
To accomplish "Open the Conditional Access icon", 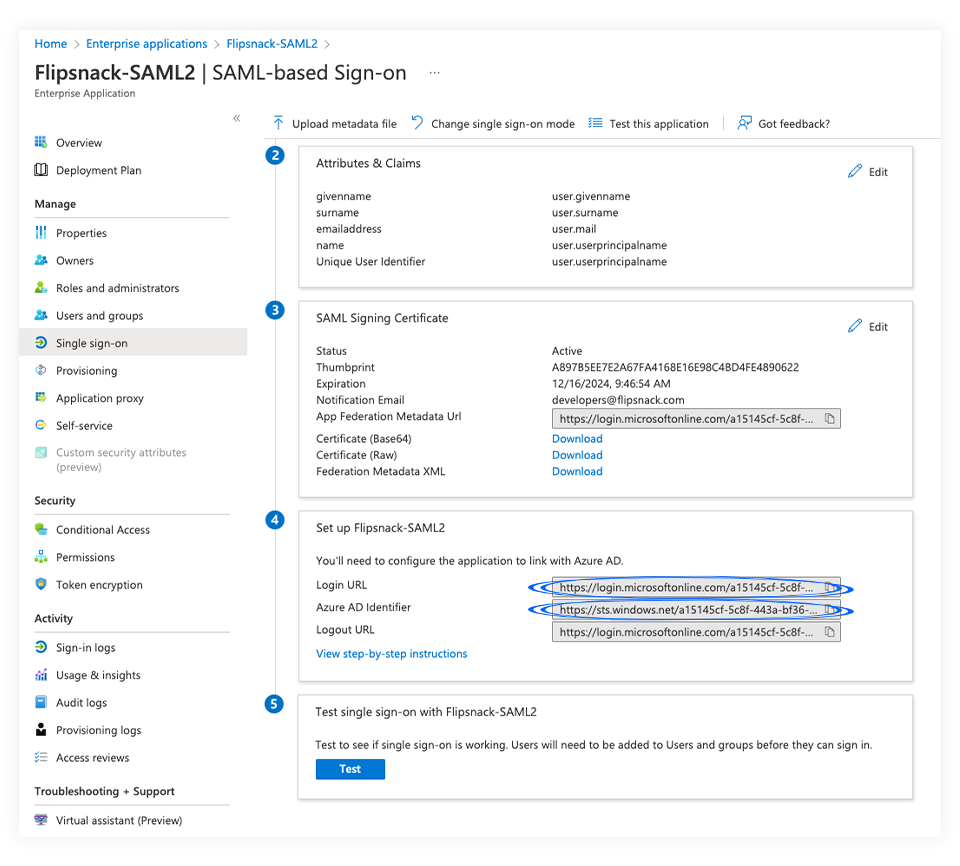I will click(41, 529).
